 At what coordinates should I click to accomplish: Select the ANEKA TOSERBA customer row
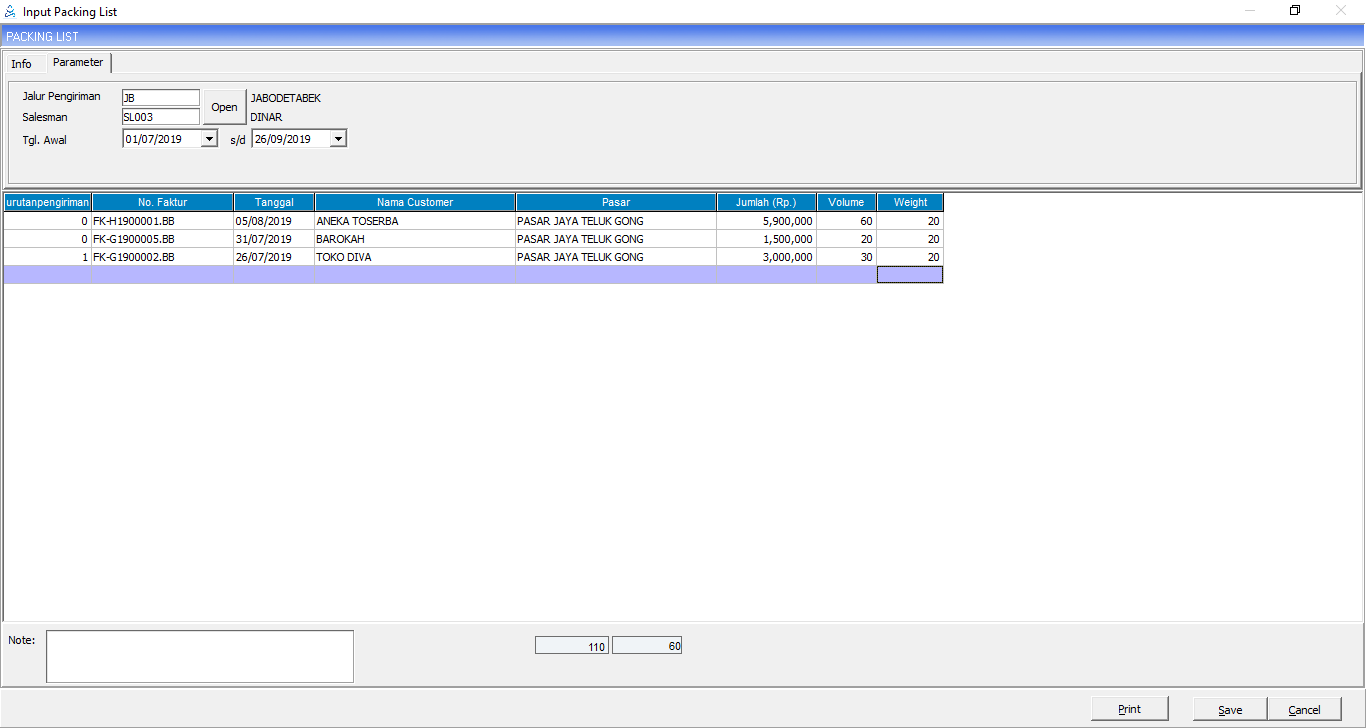tap(414, 221)
